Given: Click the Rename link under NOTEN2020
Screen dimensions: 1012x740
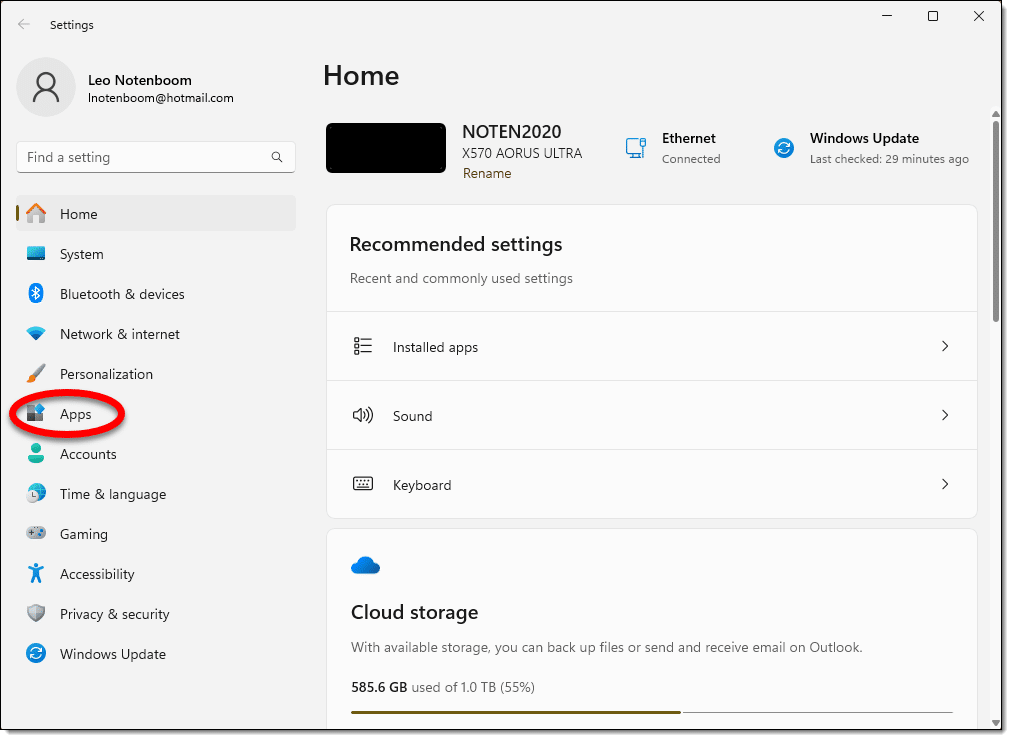Looking at the screenshot, I should click(x=486, y=173).
